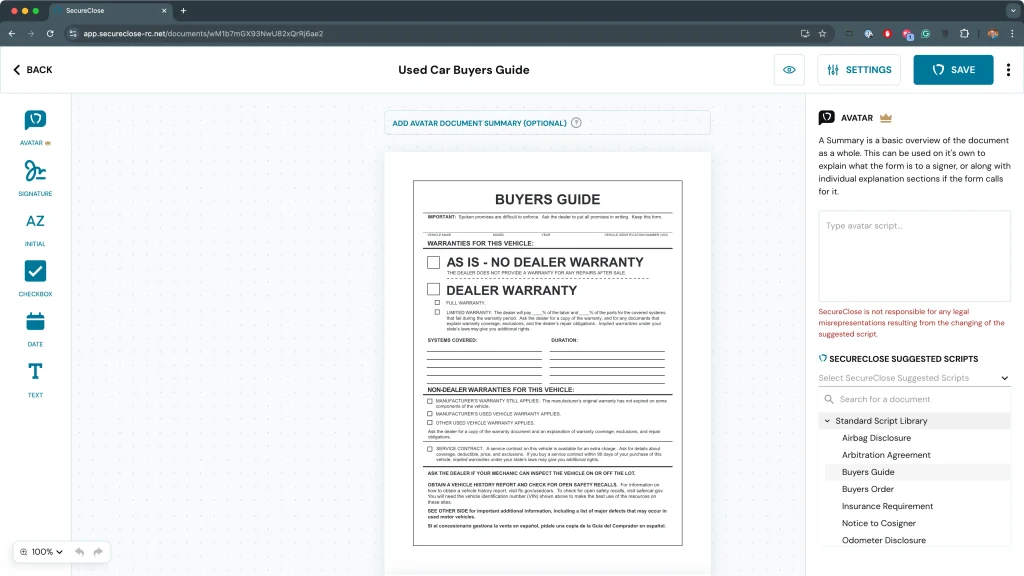Open the three-dot more options menu
1024x576 pixels.
(x=1008, y=70)
